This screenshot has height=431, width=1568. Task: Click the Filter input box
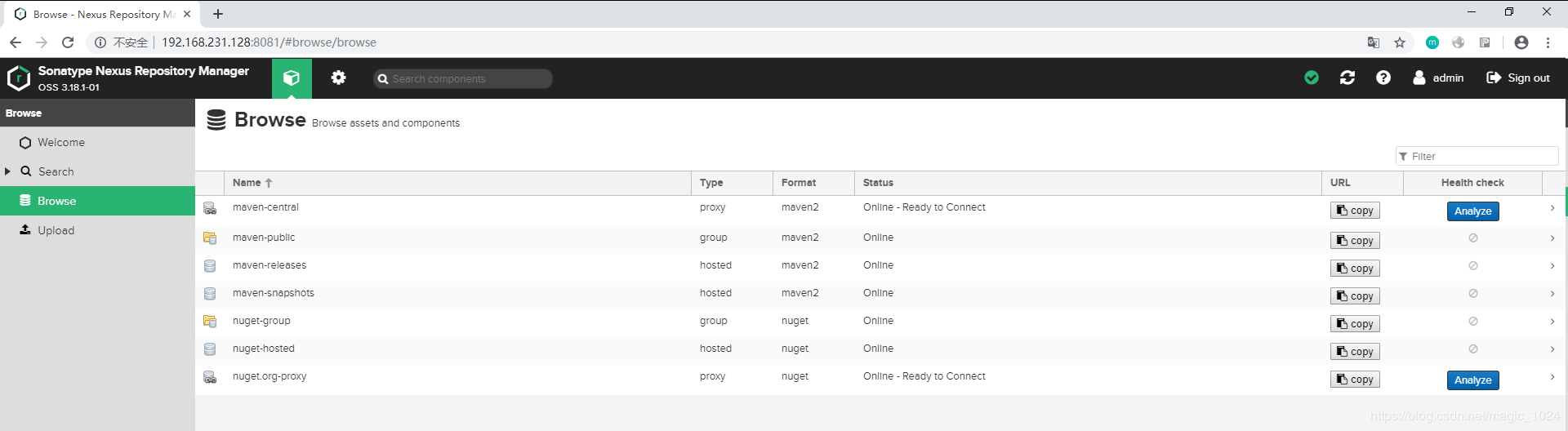(1477, 156)
